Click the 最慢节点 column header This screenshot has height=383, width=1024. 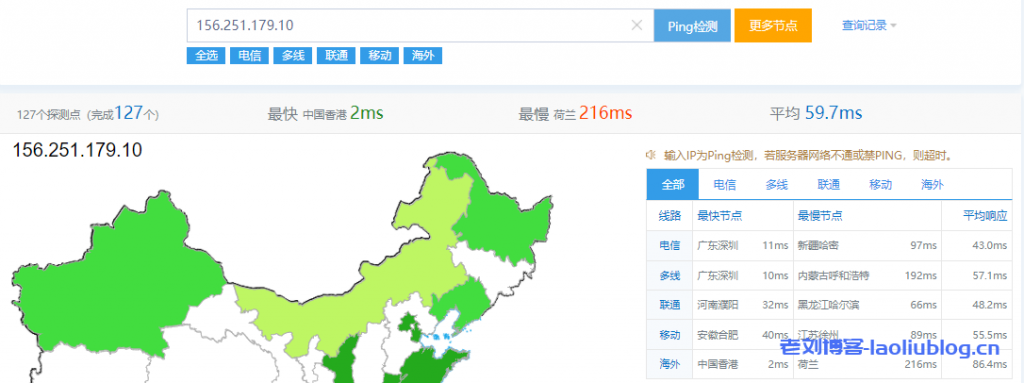click(x=820, y=215)
